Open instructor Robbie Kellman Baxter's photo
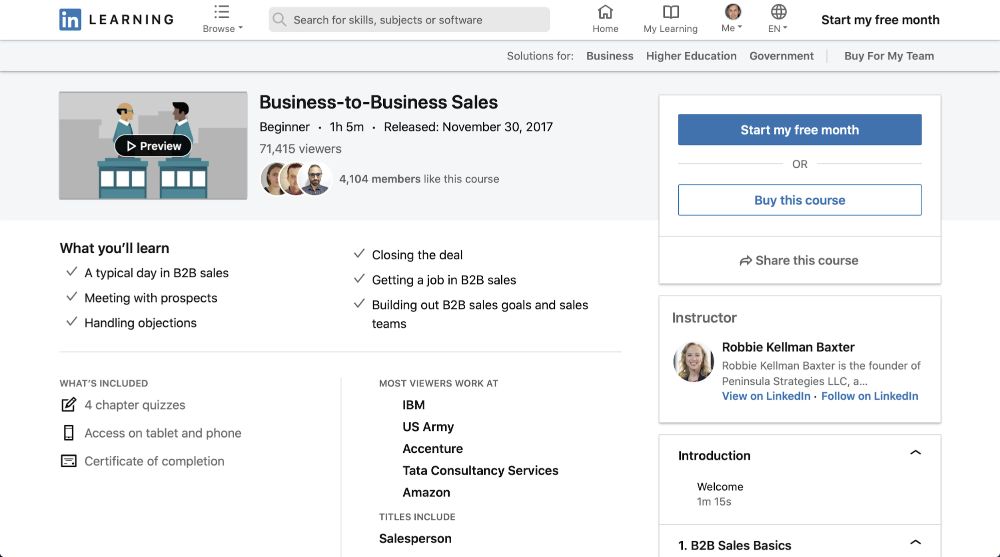 [693, 362]
